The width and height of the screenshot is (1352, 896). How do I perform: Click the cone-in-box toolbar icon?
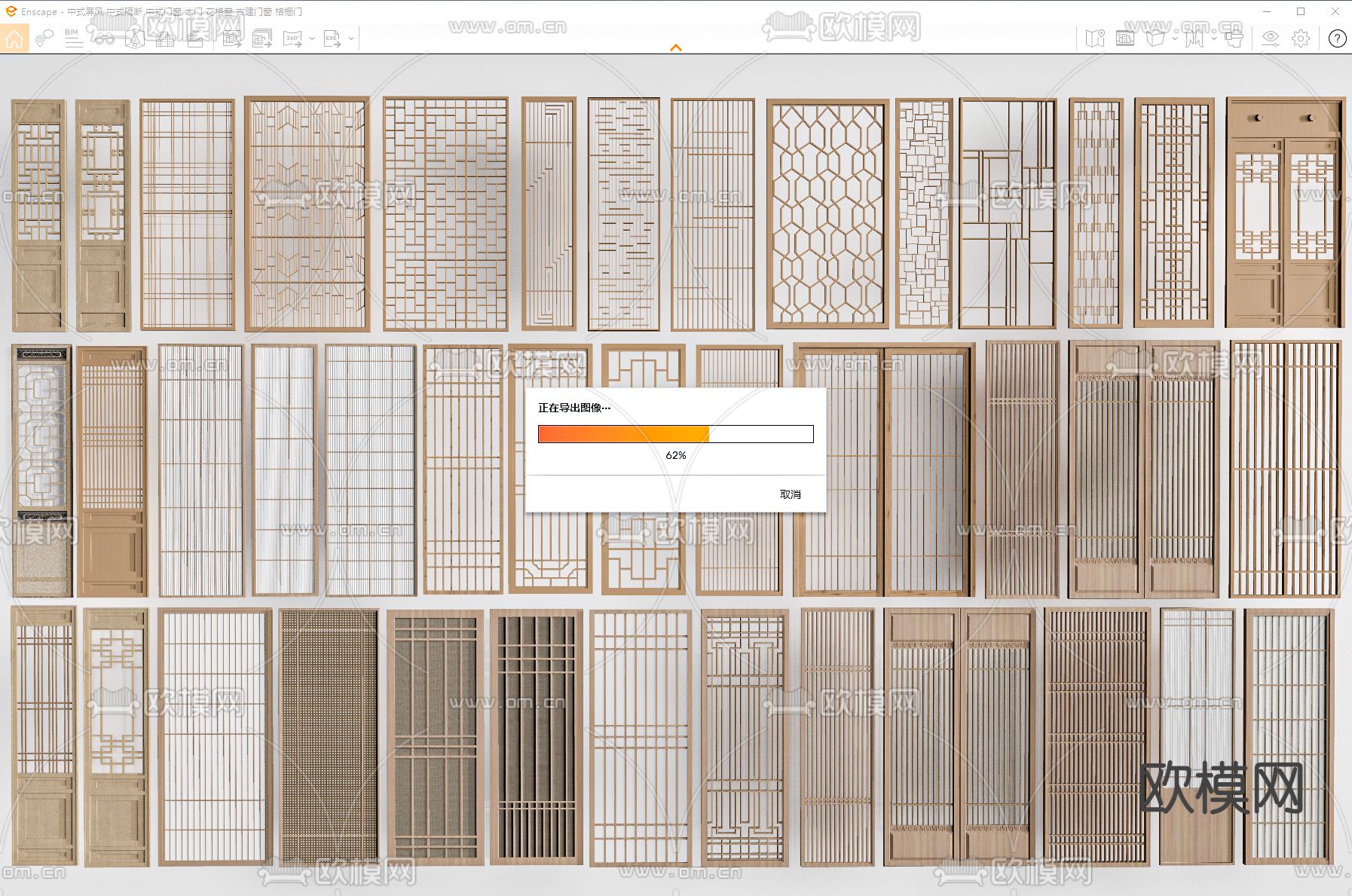pyautogui.click(x=135, y=38)
